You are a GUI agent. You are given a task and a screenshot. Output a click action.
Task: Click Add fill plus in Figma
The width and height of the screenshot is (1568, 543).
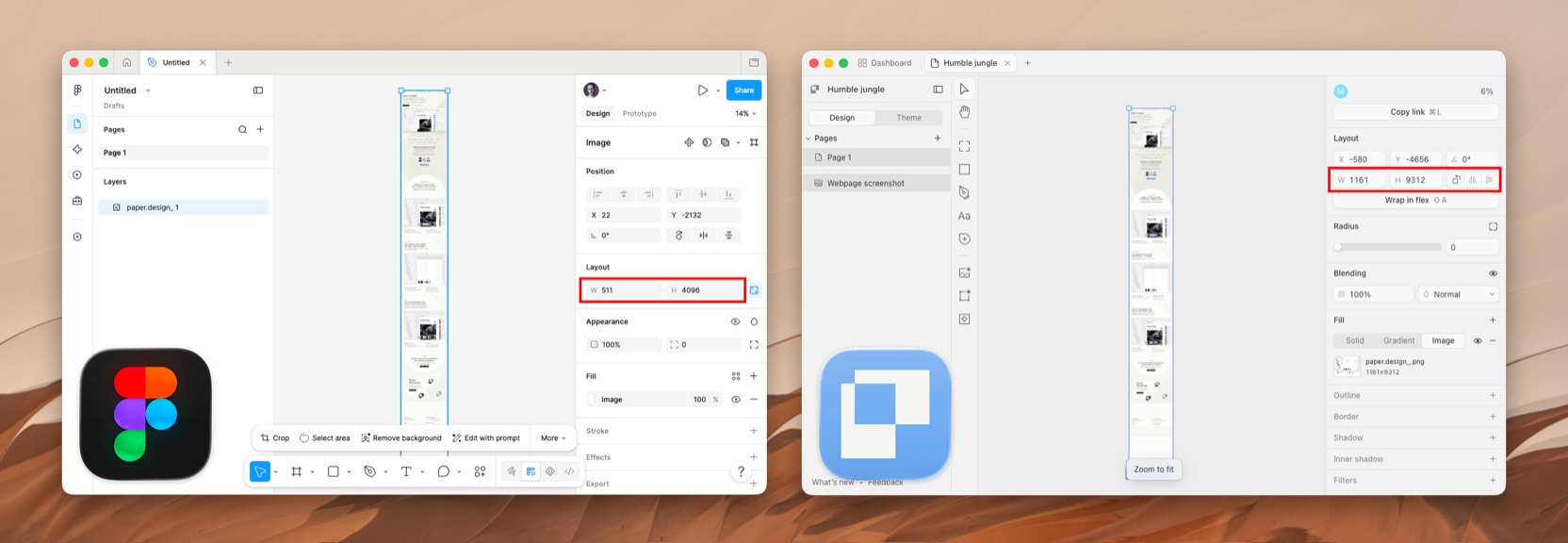tap(754, 376)
